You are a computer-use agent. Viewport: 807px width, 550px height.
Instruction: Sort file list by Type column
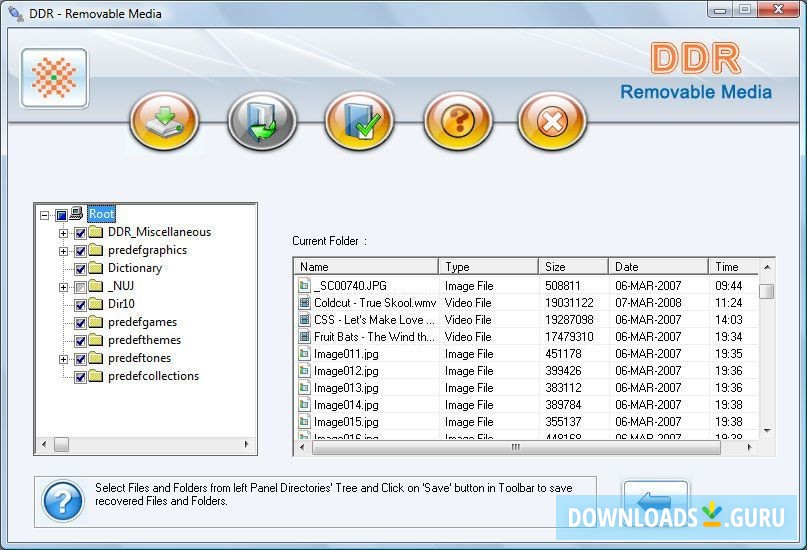pyautogui.click(x=488, y=267)
